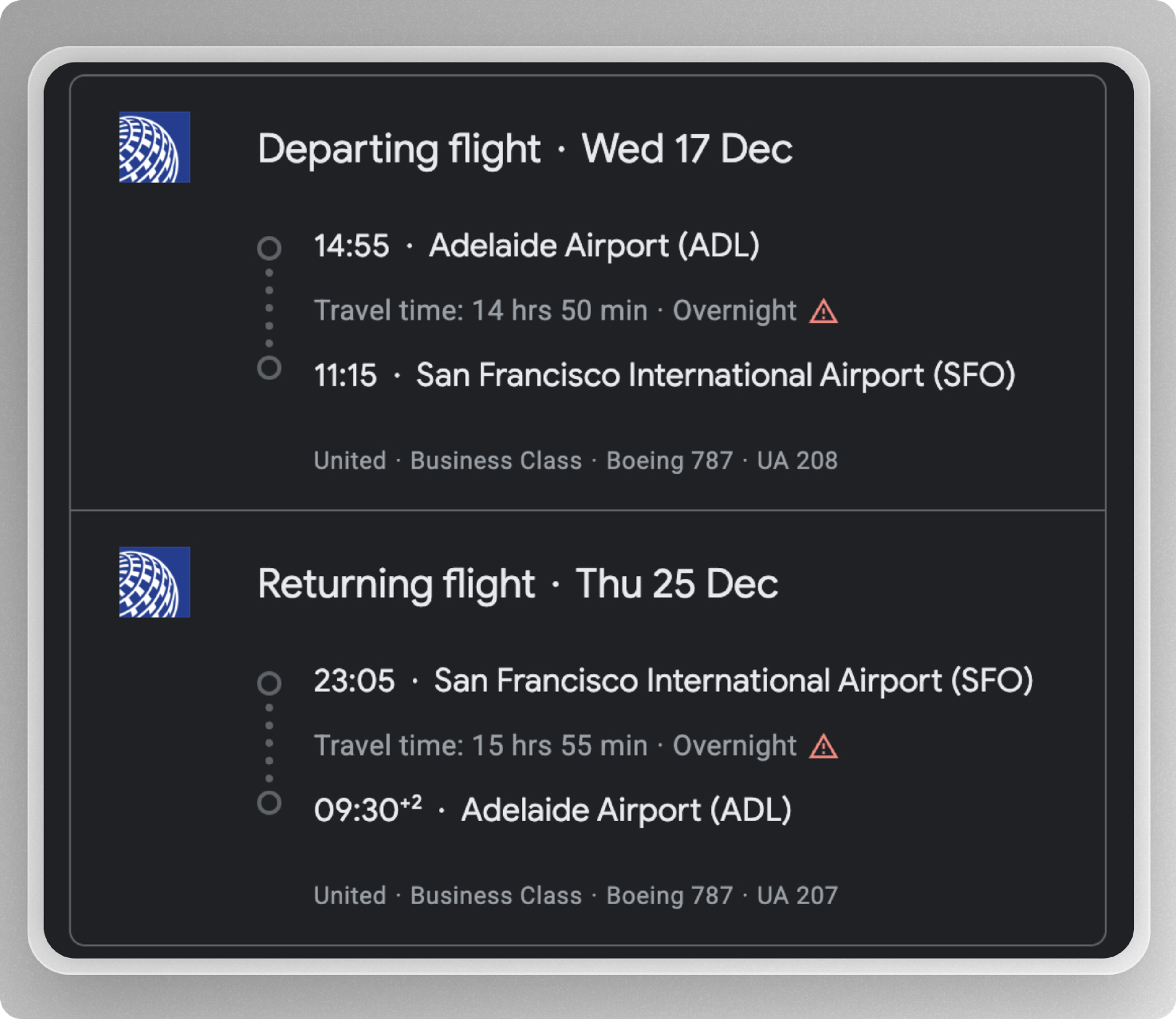Click the United logo beside Returning flight
Screen dimensions: 1176x1019
tap(155, 582)
